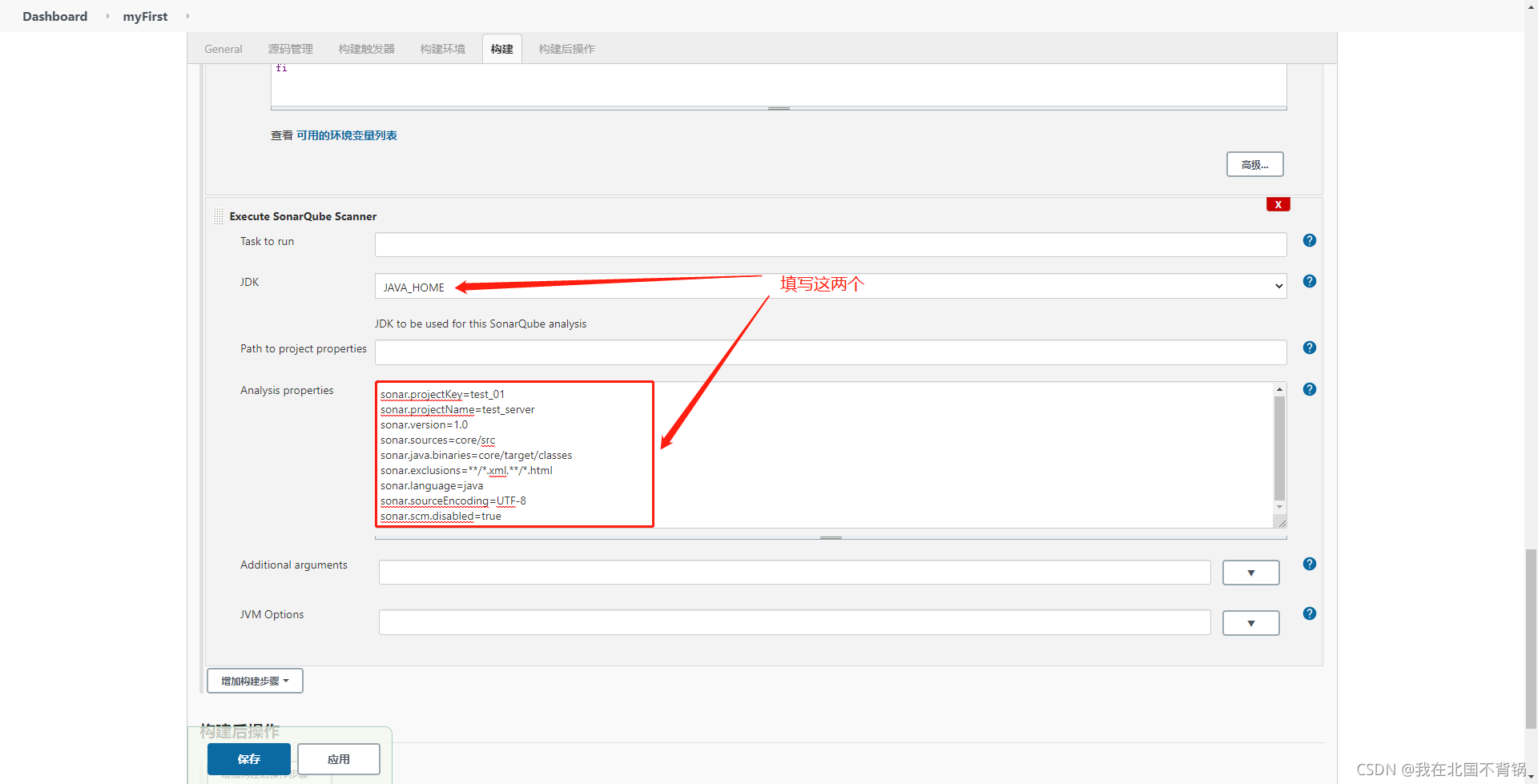Expand the JVM Options field
Viewport: 1538px width, 784px height.
pyautogui.click(x=1251, y=623)
